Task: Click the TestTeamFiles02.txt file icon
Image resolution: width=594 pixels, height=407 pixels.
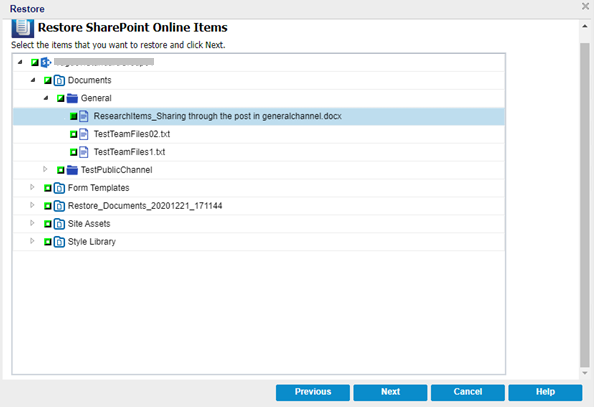Action: coord(84,134)
